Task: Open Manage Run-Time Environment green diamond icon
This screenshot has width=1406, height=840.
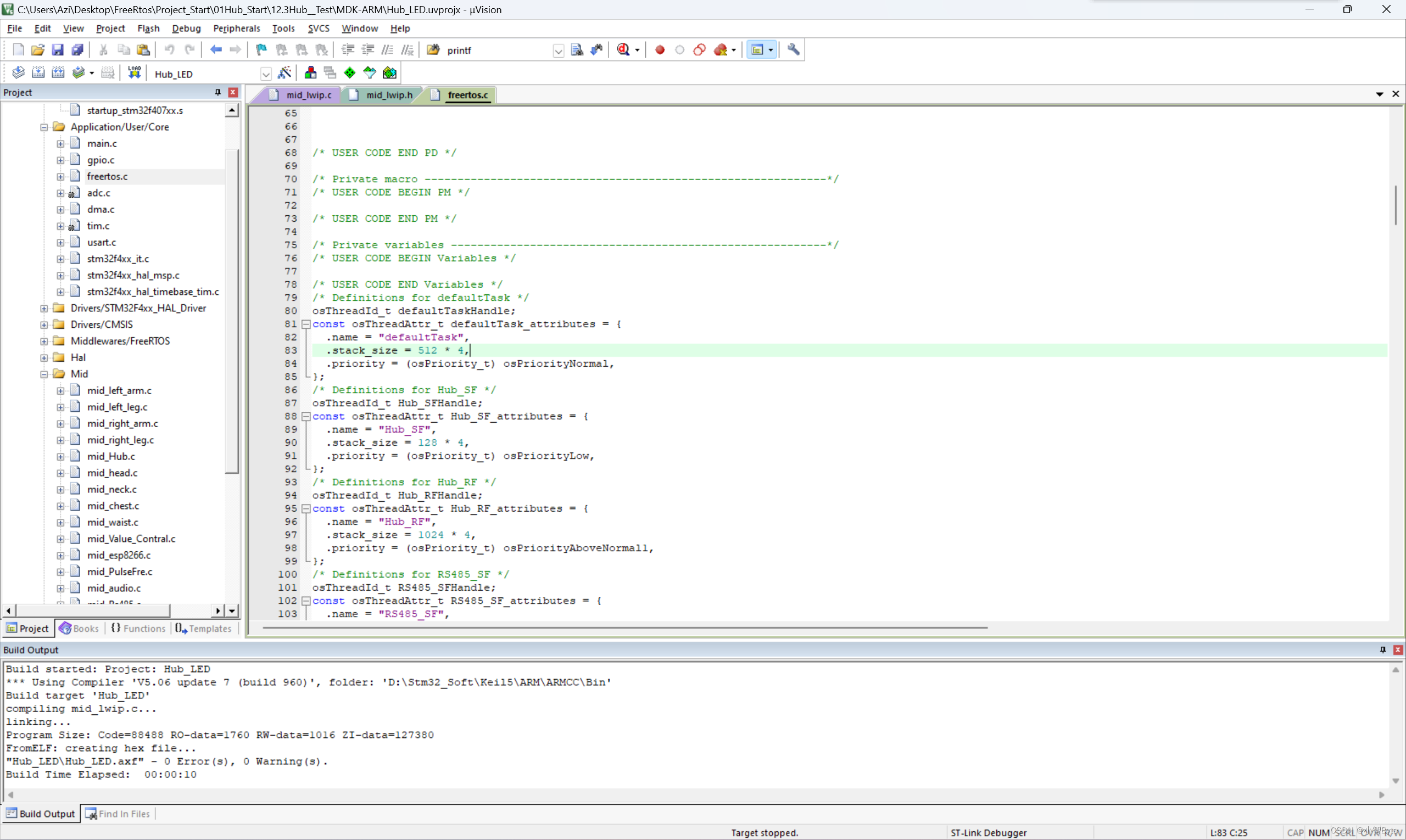Action: 350,73
